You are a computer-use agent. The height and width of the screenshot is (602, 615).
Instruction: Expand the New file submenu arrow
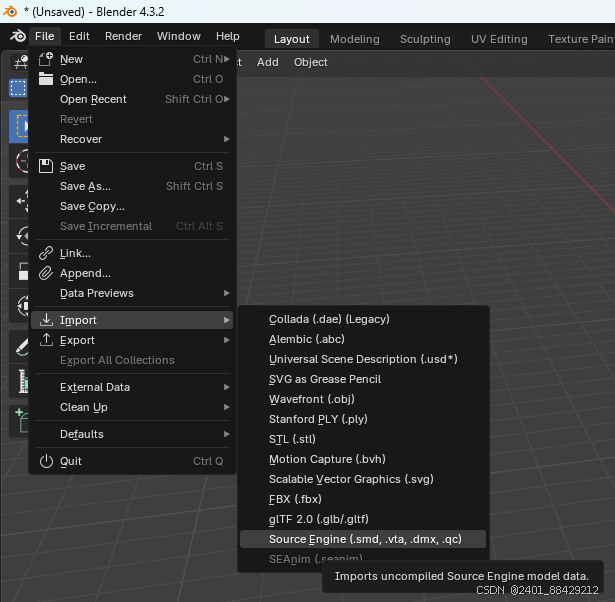click(227, 59)
